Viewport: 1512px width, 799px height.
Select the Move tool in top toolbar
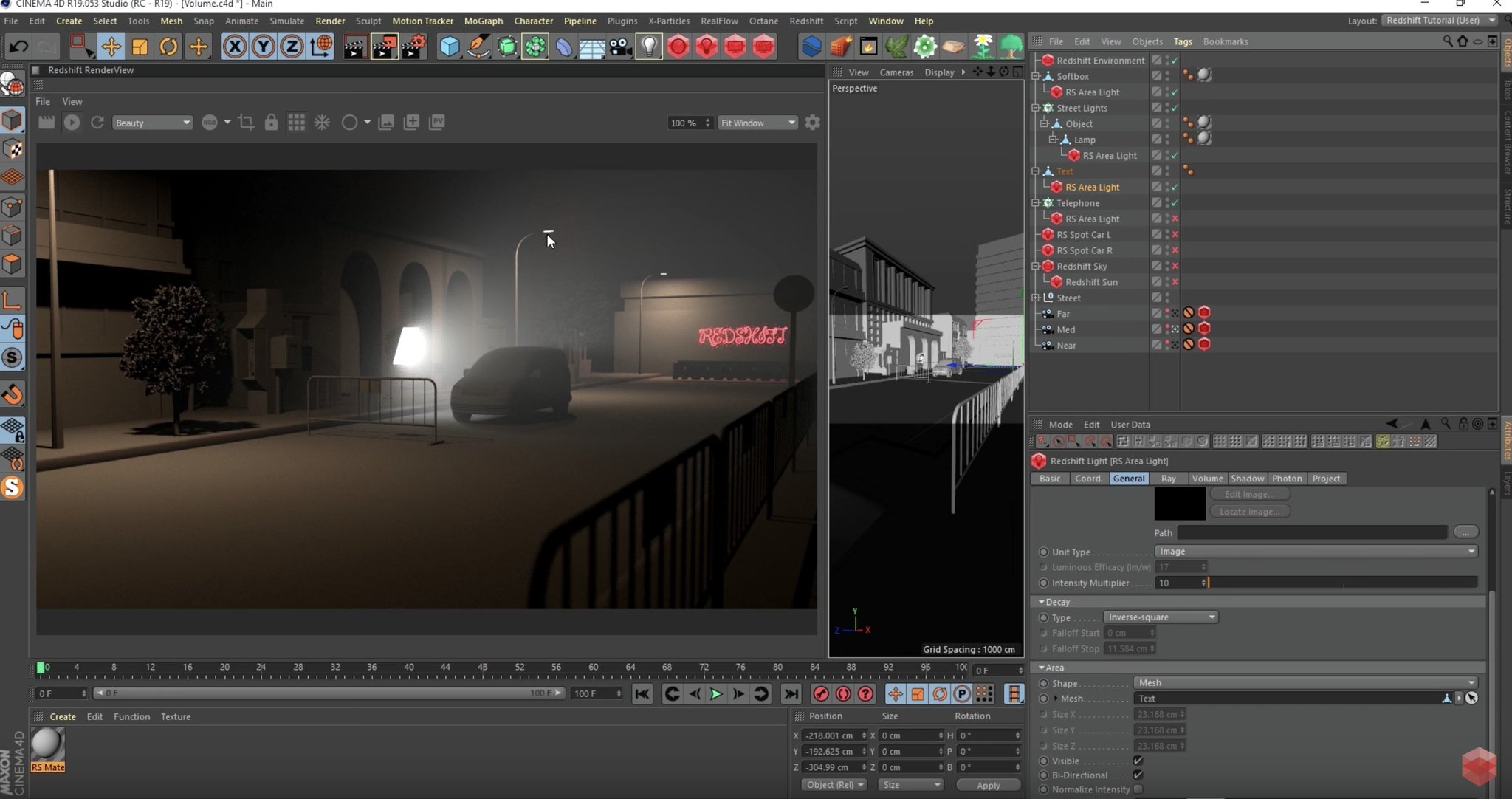tap(111, 47)
